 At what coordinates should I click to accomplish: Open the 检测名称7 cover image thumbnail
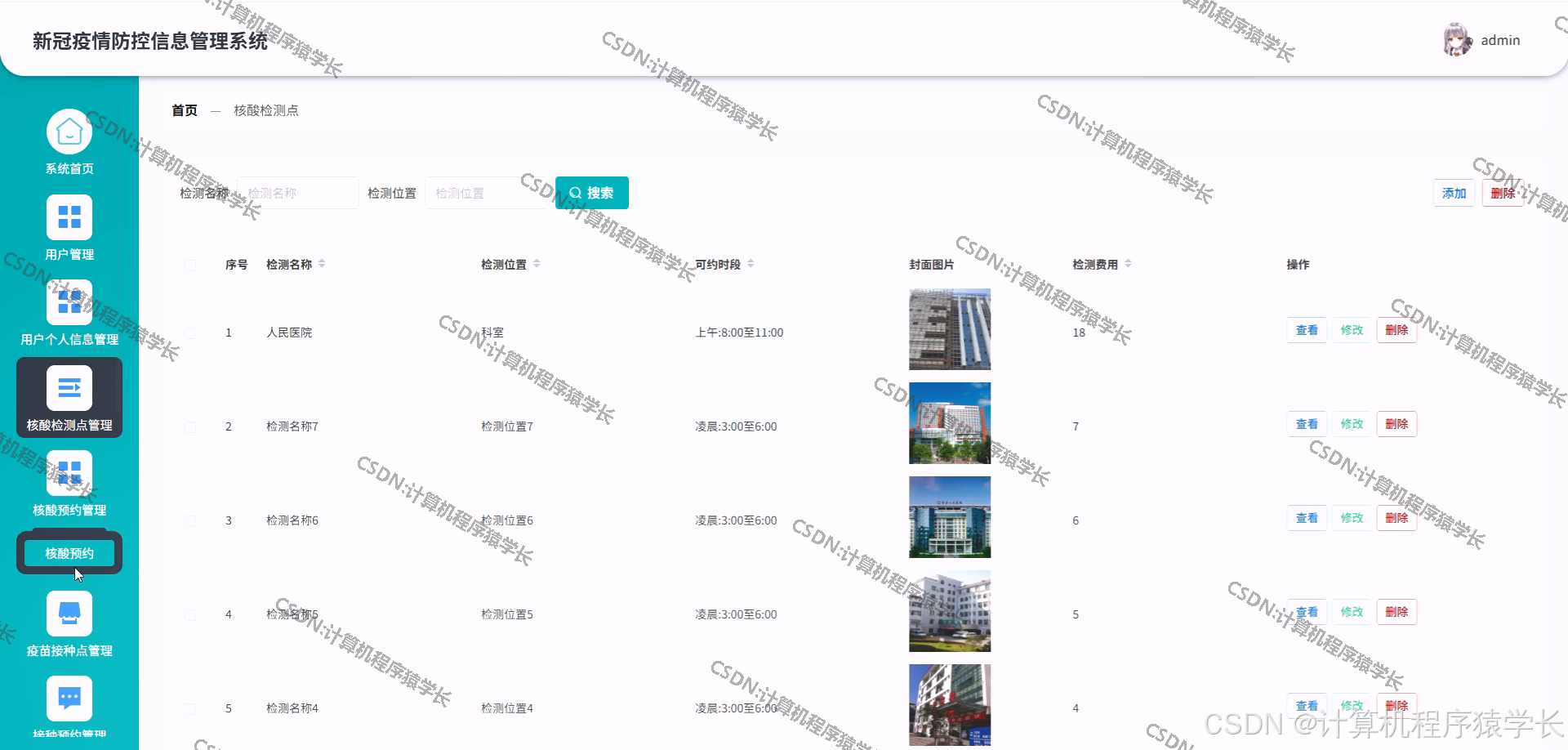950,423
